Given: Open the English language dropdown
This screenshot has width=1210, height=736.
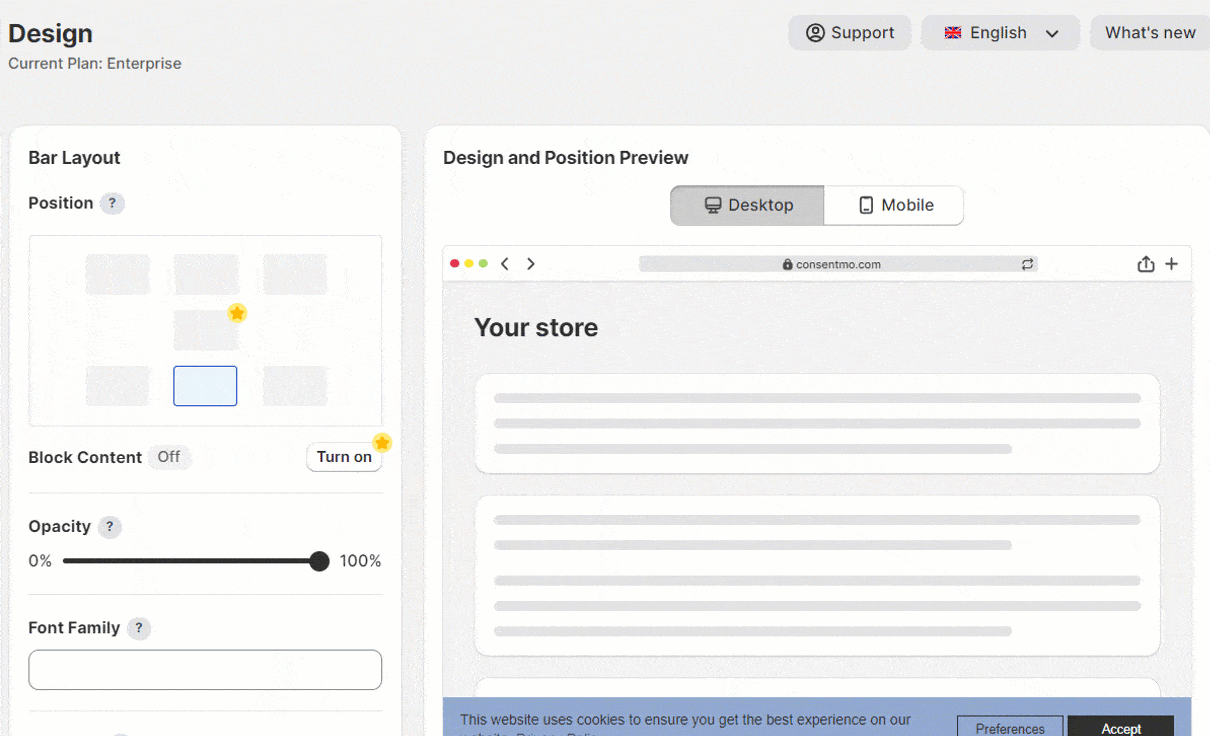Looking at the screenshot, I should [x=1000, y=33].
